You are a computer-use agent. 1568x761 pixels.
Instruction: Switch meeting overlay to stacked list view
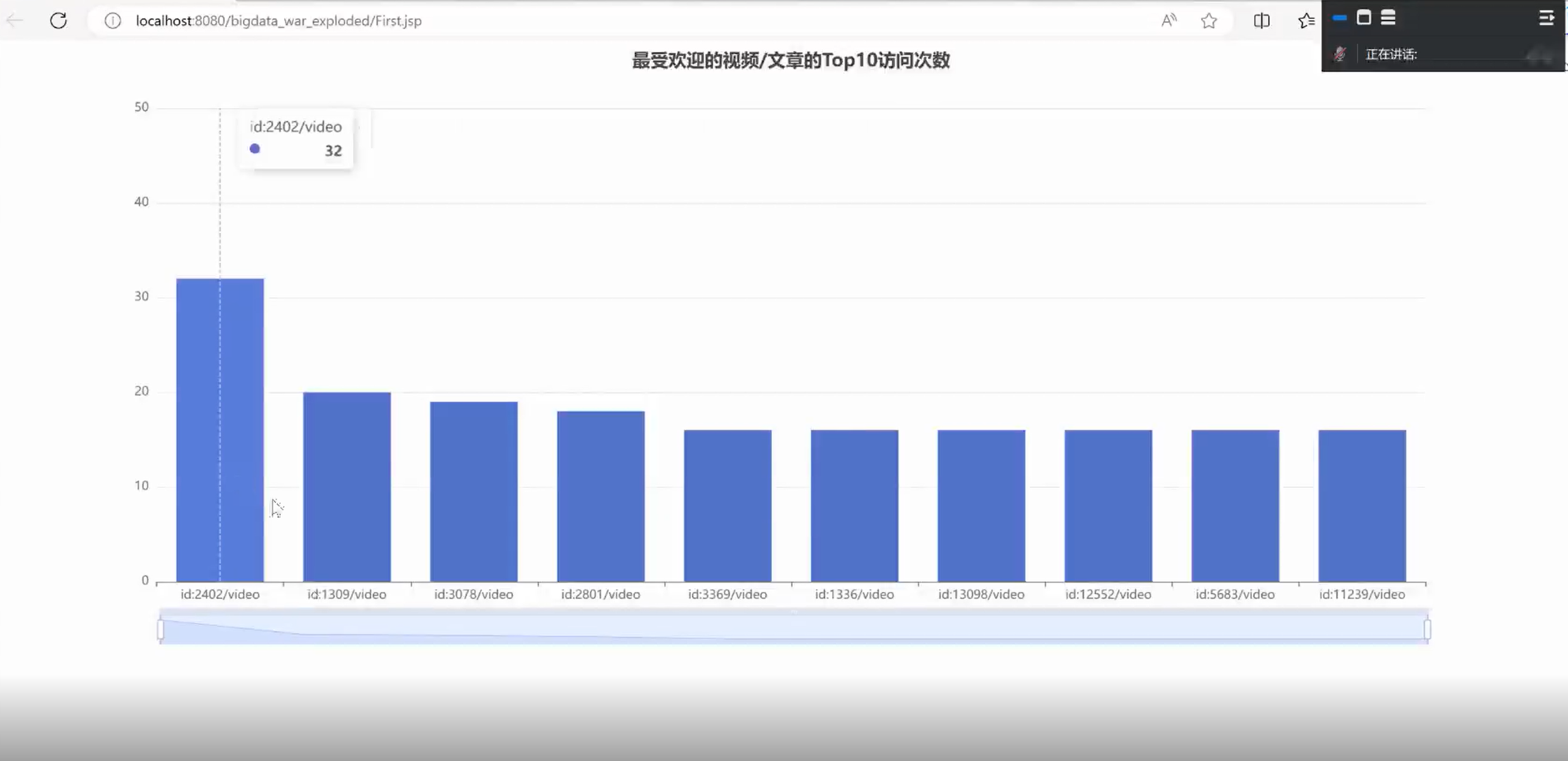tap(1388, 18)
